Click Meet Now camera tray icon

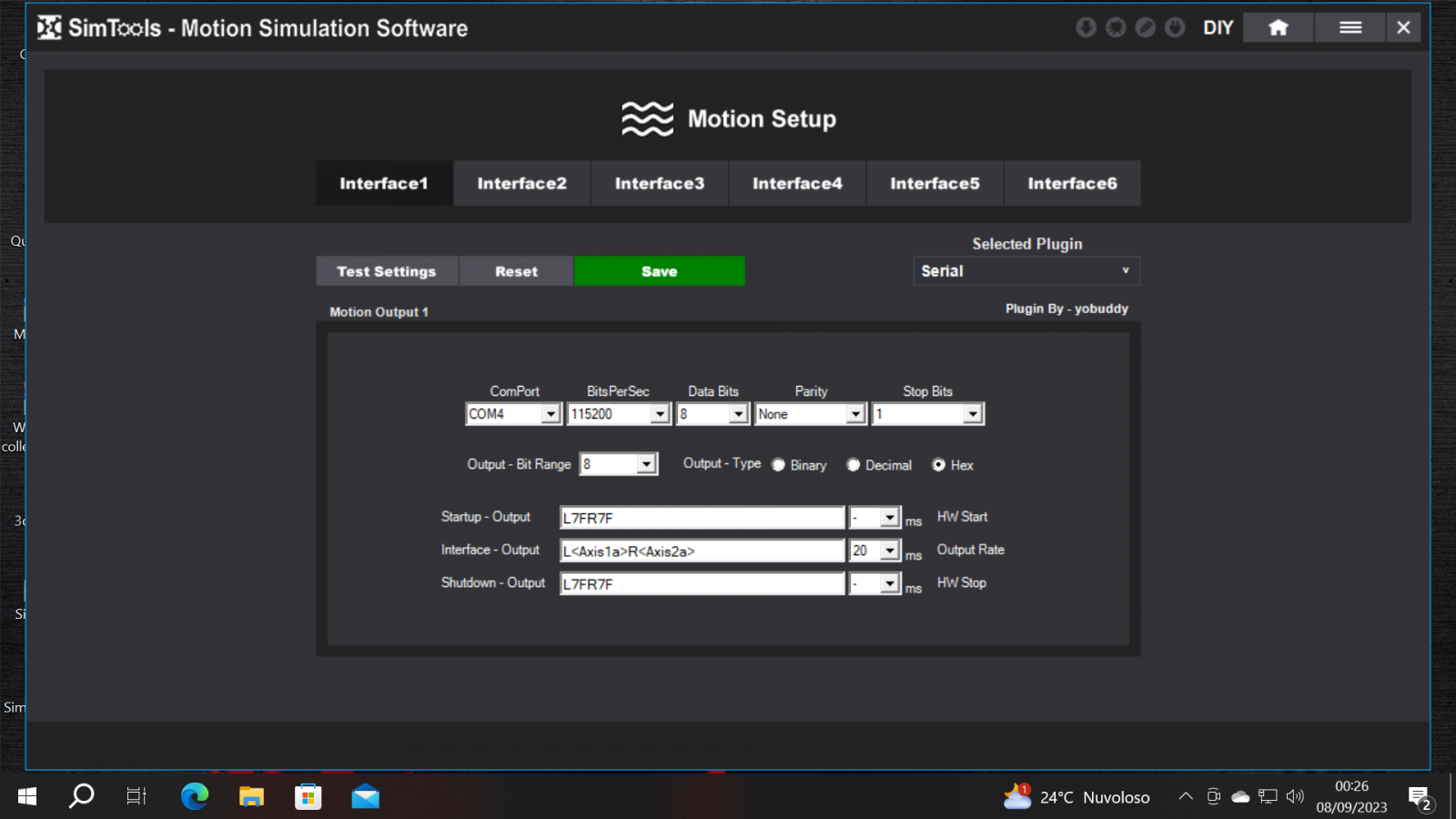[x=1213, y=796]
